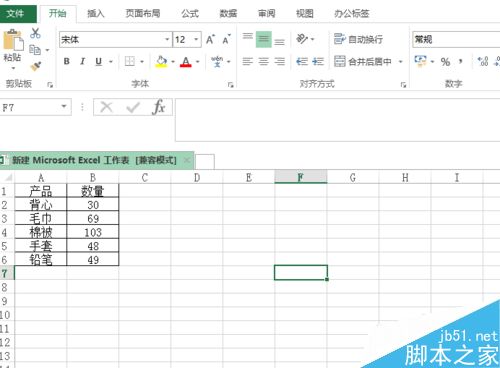Select all cells corner button
Screen dimensions: 500x368
coord(7,177)
